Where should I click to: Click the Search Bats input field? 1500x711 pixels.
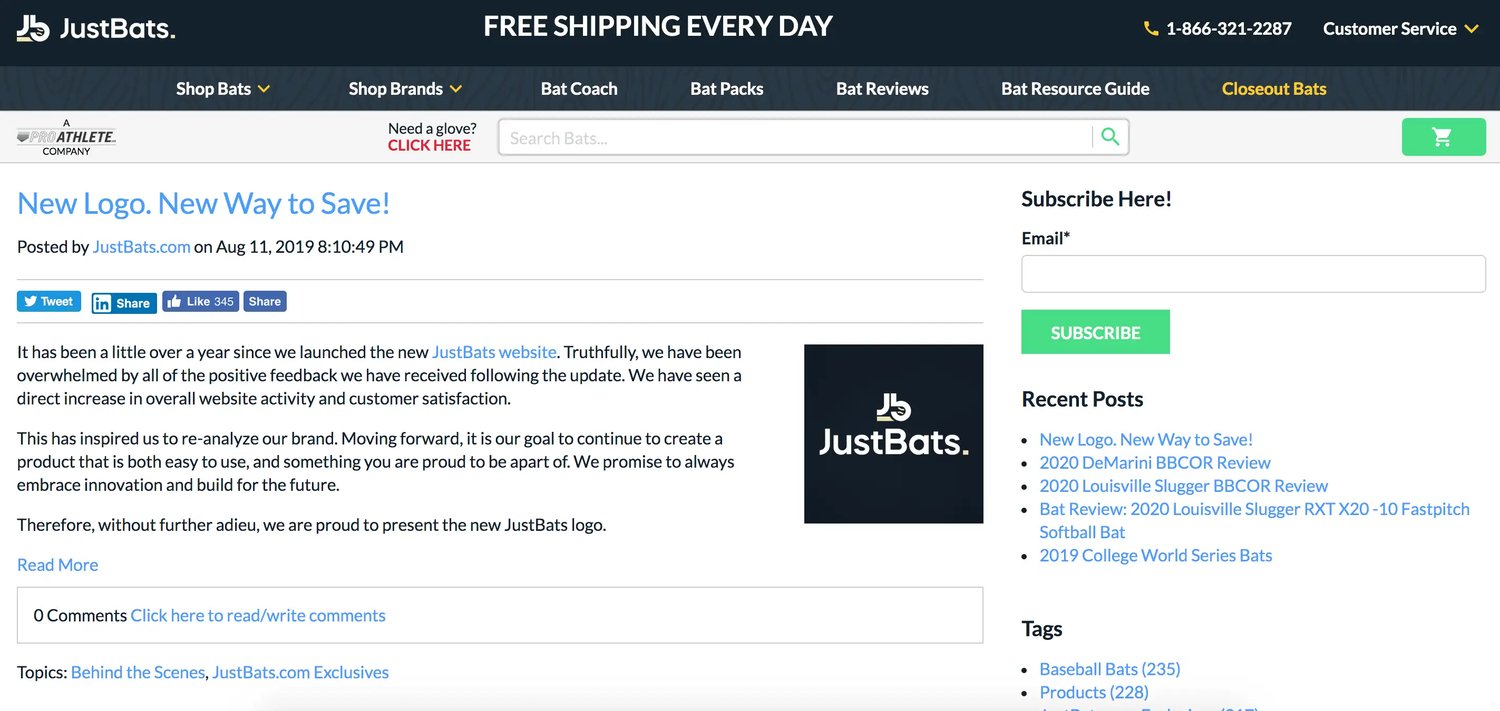point(795,138)
